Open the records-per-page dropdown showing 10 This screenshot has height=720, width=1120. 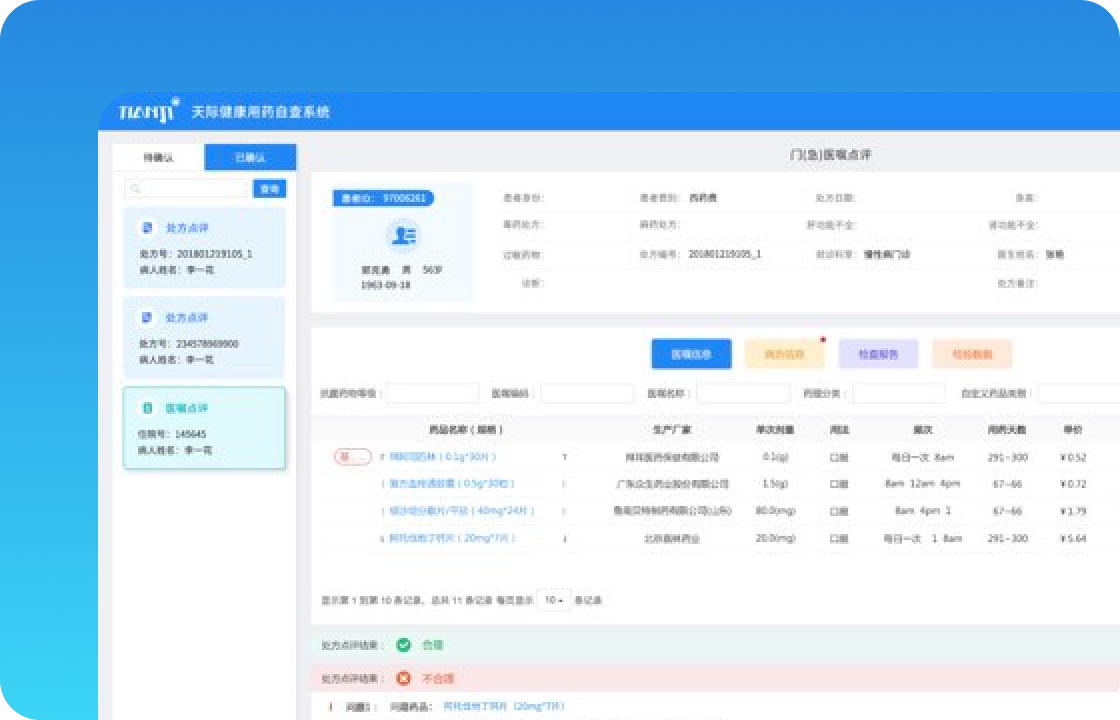click(554, 600)
